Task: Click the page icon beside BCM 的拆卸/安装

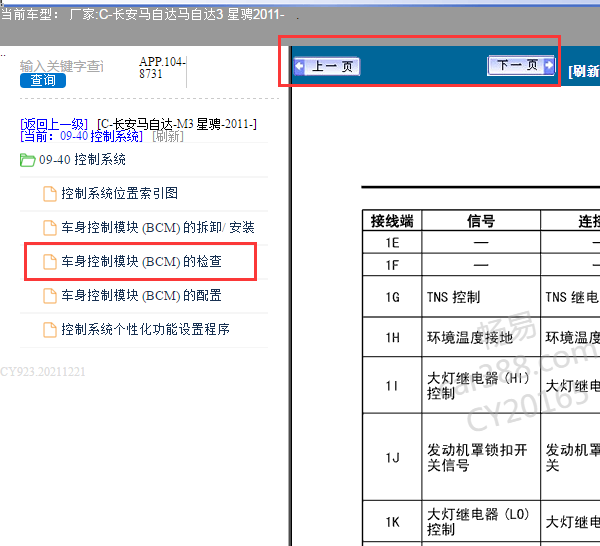Action: 50,228
